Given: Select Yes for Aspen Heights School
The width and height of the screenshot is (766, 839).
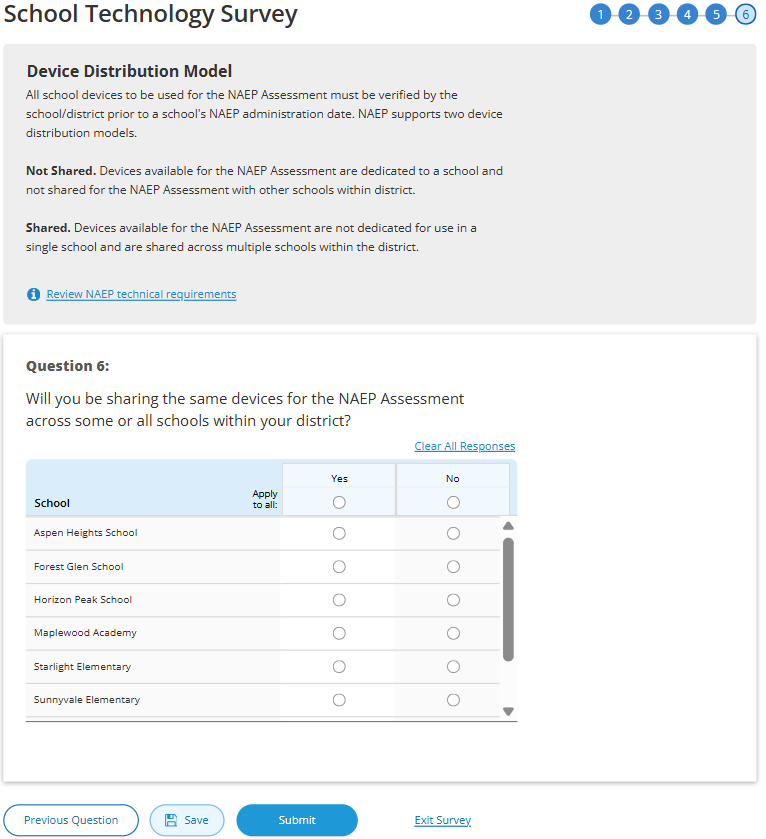Looking at the screenshot, I should tap(339, 533).
